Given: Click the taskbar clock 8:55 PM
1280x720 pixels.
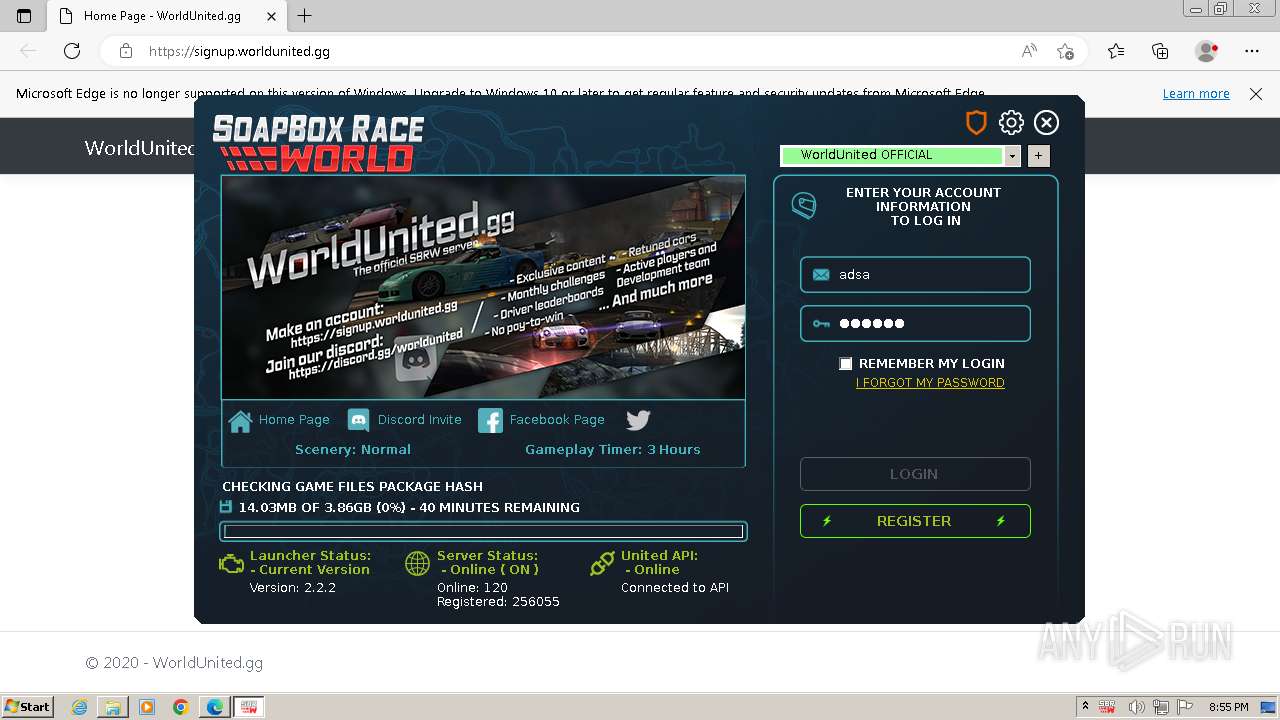Looking at the screenshot, I should click(1228, 707).
